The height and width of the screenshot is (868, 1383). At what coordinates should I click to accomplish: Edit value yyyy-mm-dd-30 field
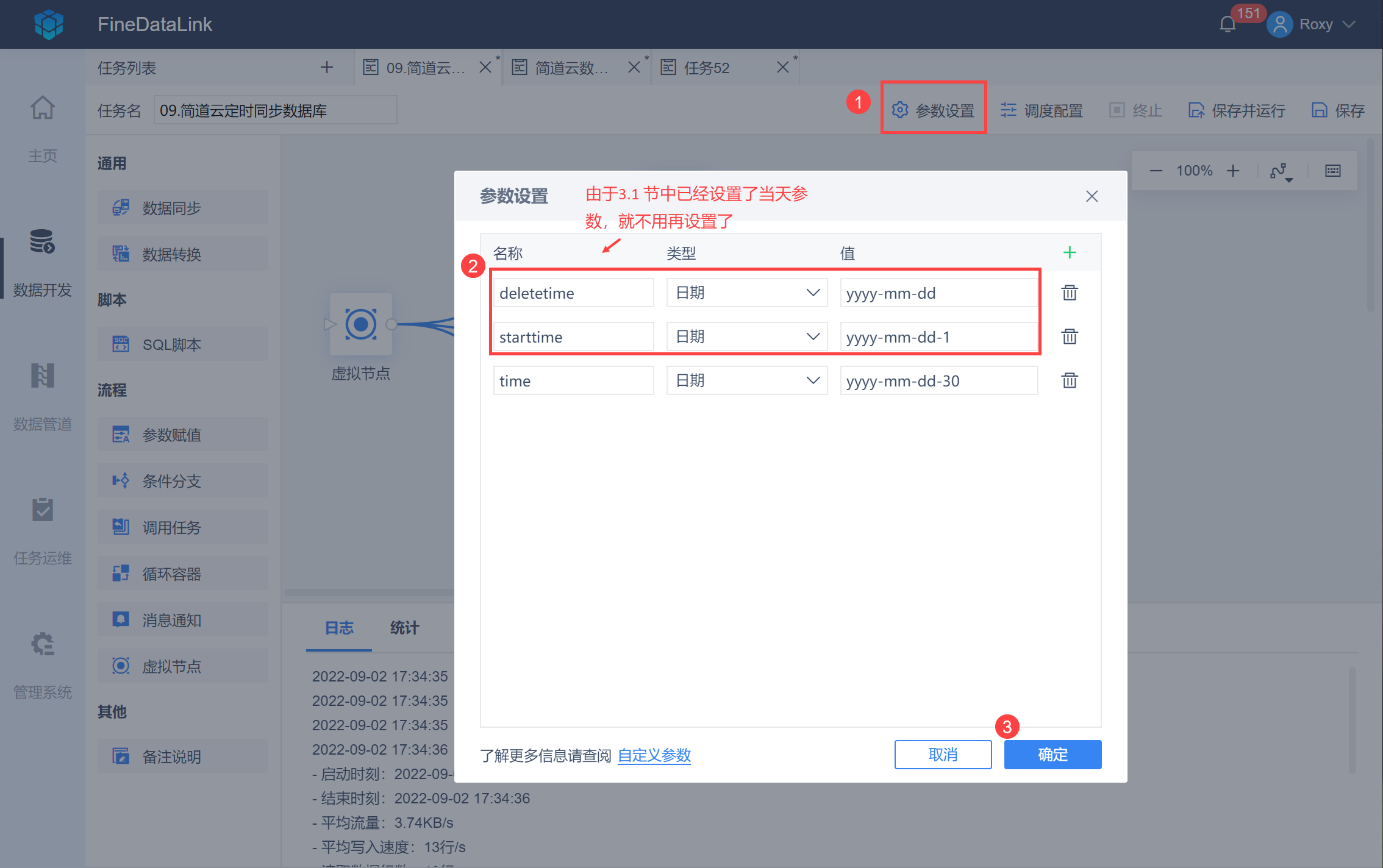(x=939, y=381)
